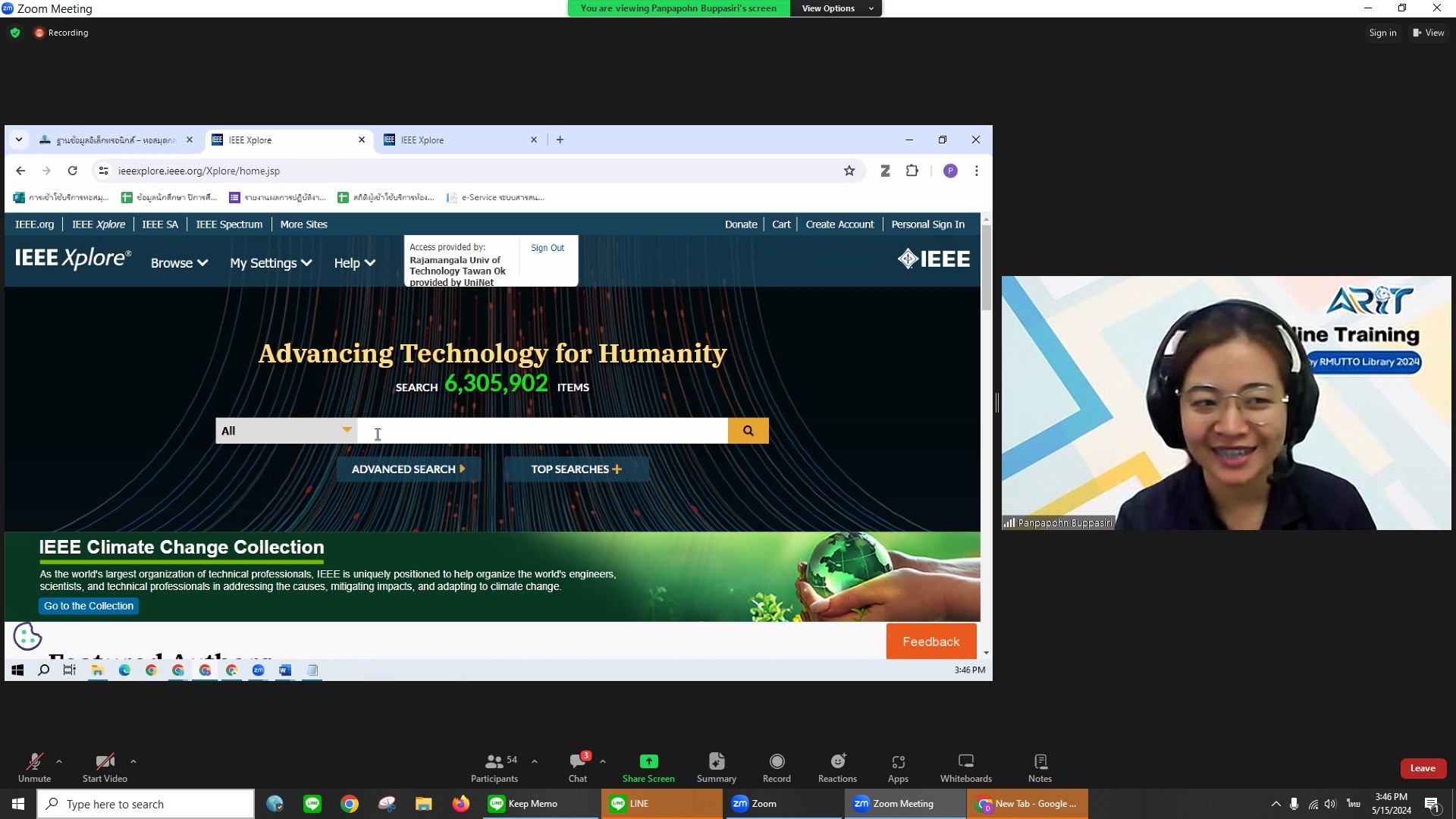
Task: Open the Windows notification center icon
Action: (x=1432, y=805)
